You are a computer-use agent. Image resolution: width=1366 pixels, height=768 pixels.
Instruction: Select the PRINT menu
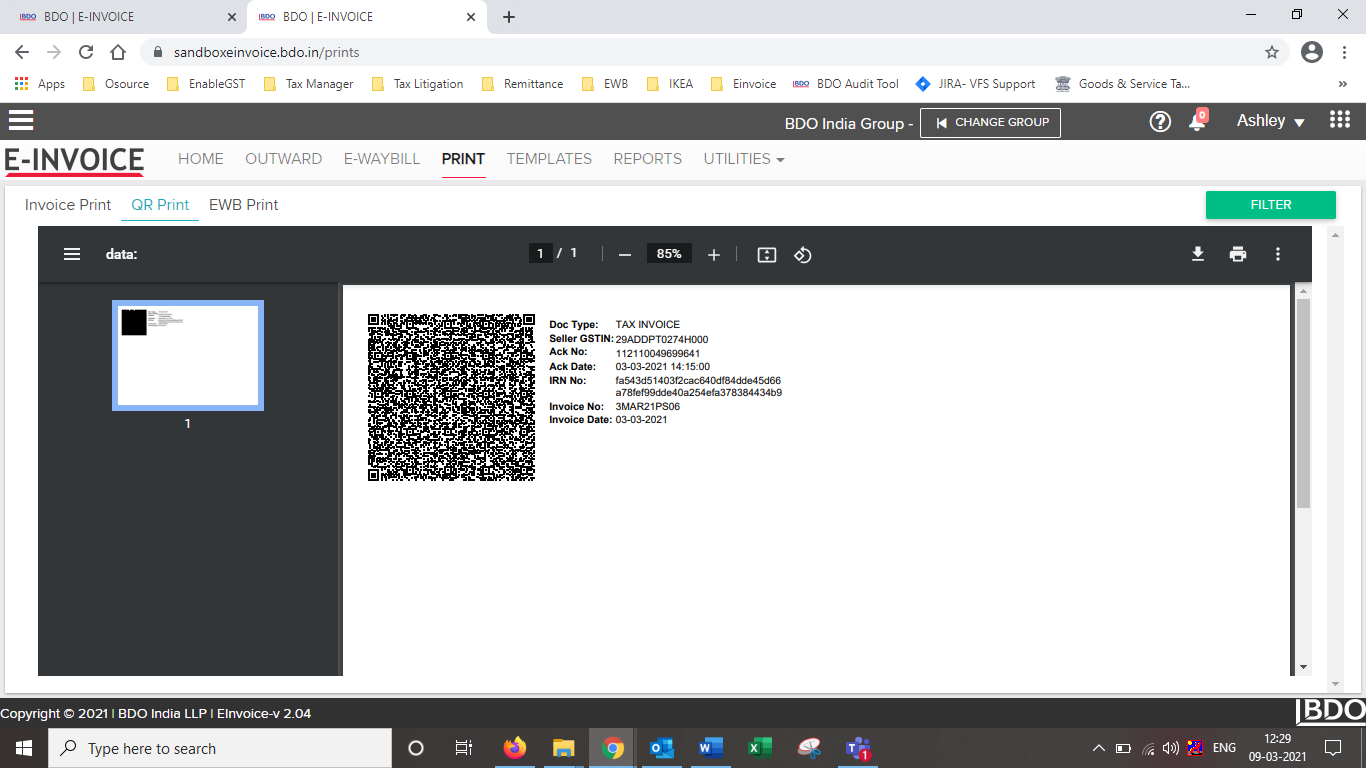point(463,158)
